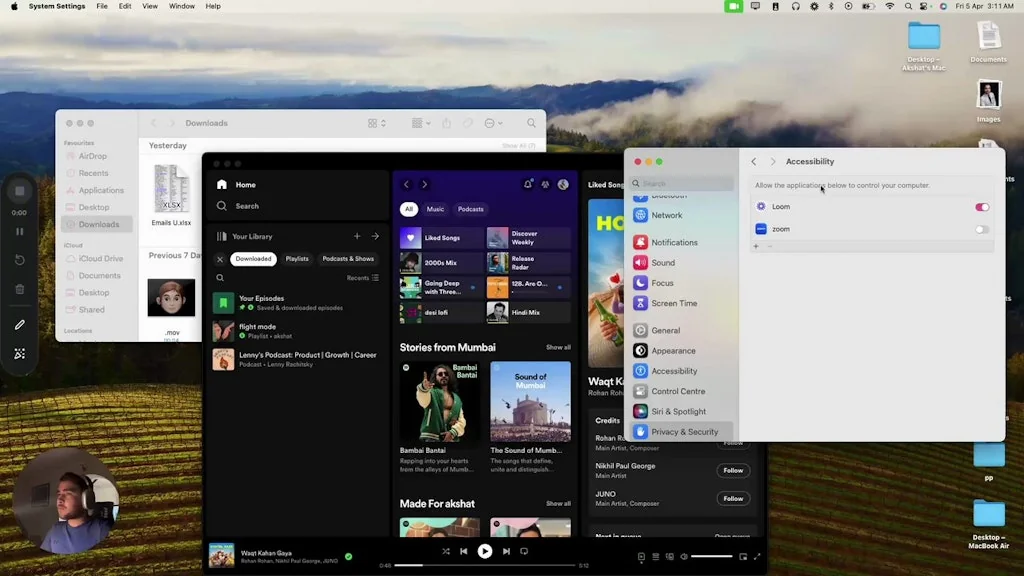Select the Podcasts filter tab
The image size is (1024, 576).
[x=470, y=209]
